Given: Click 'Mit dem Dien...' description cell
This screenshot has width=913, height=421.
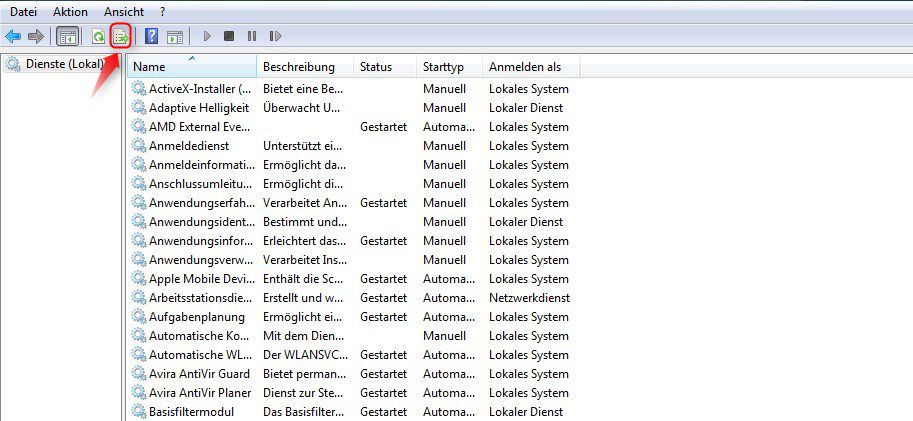Looking at the screenshot, I should (x=303, y=335).
